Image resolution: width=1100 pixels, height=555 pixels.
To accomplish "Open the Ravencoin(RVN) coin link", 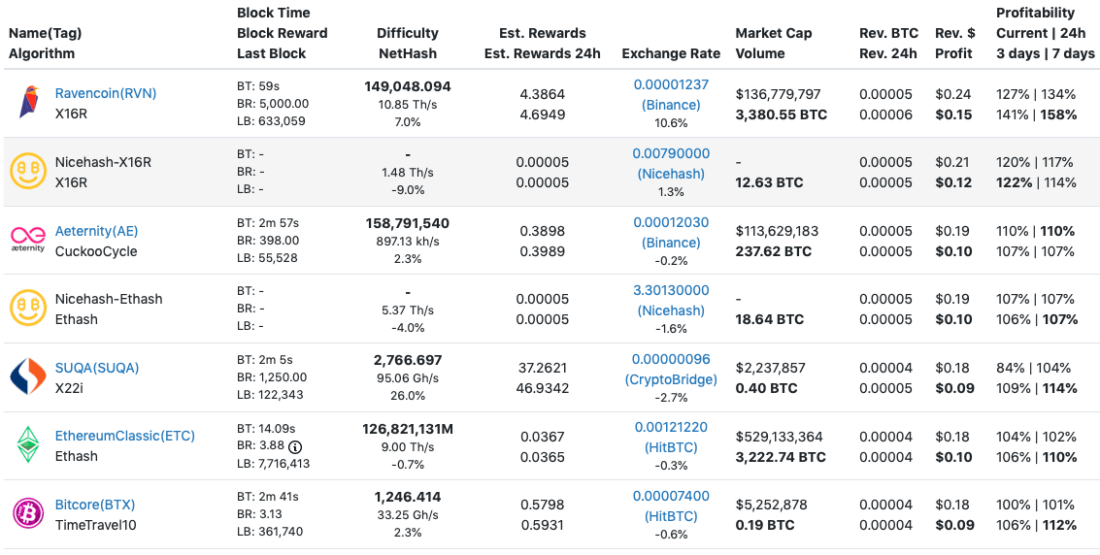I will point(105,93).
